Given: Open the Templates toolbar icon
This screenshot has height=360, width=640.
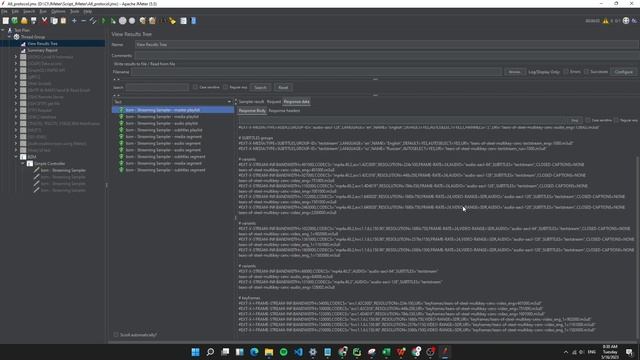Looking at the screenshot, I should tap(15, 20).
